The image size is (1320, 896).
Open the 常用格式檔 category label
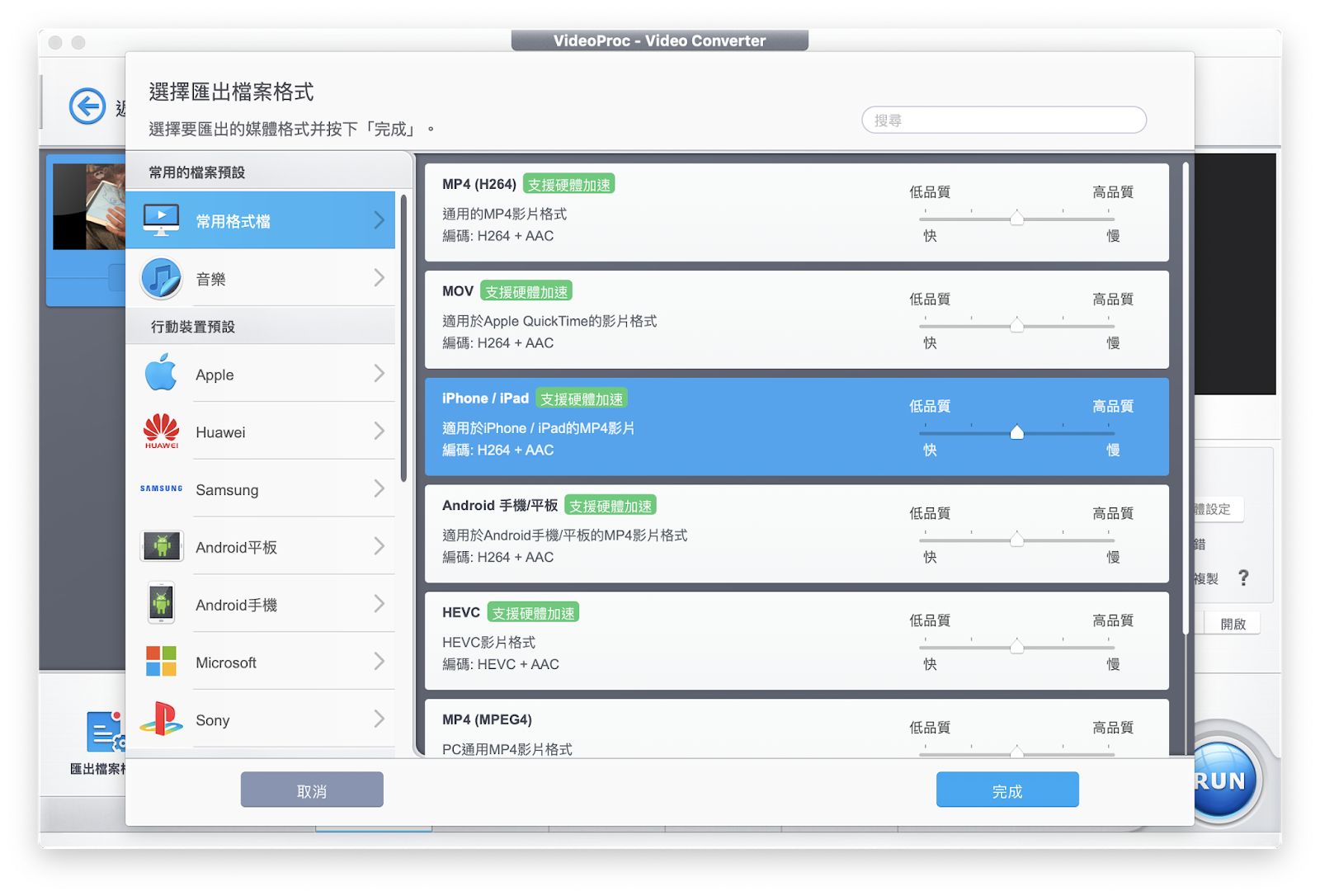point(233,221)
